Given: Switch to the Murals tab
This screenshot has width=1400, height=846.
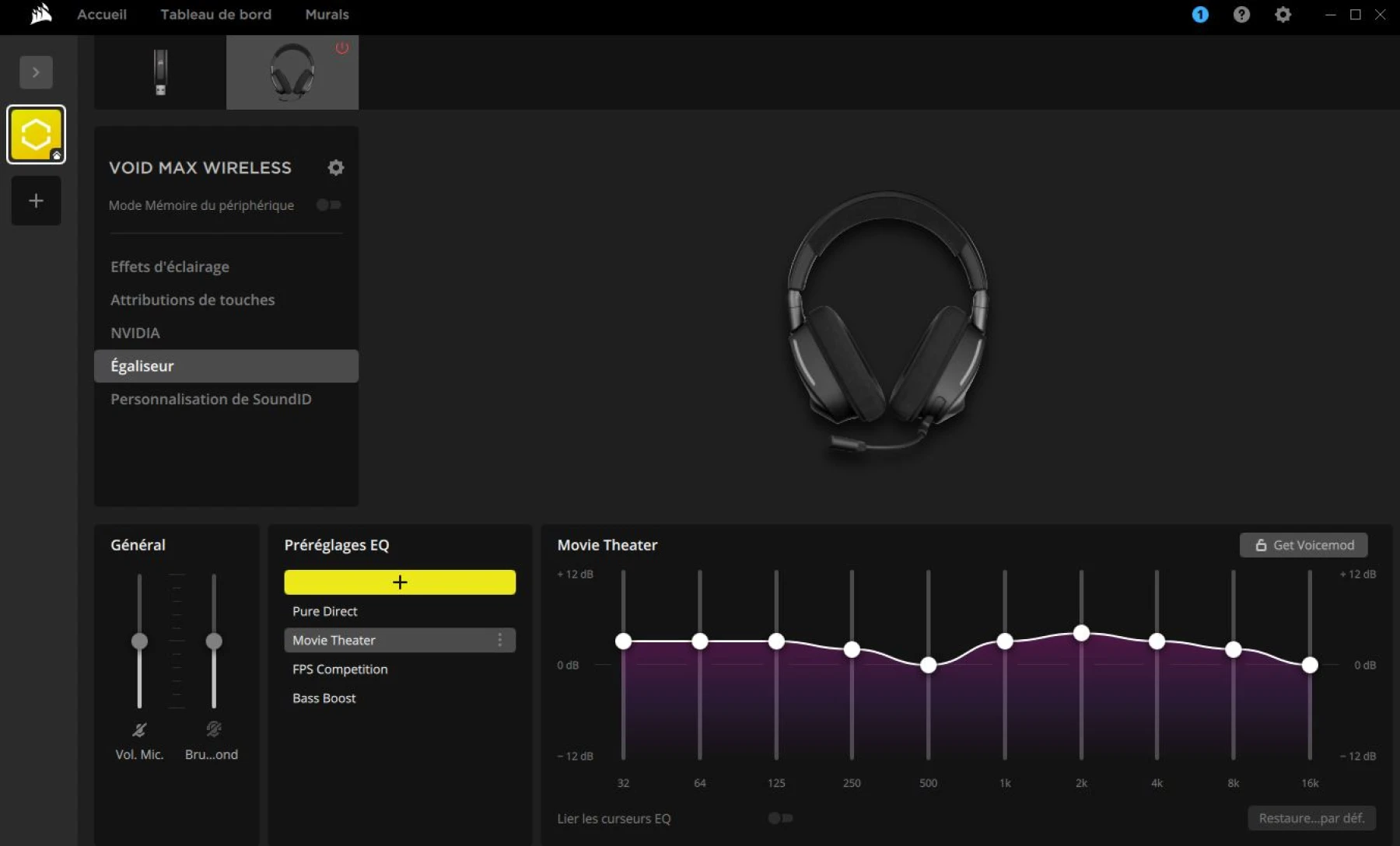Looking at the screenshot, I should [326, 14].
